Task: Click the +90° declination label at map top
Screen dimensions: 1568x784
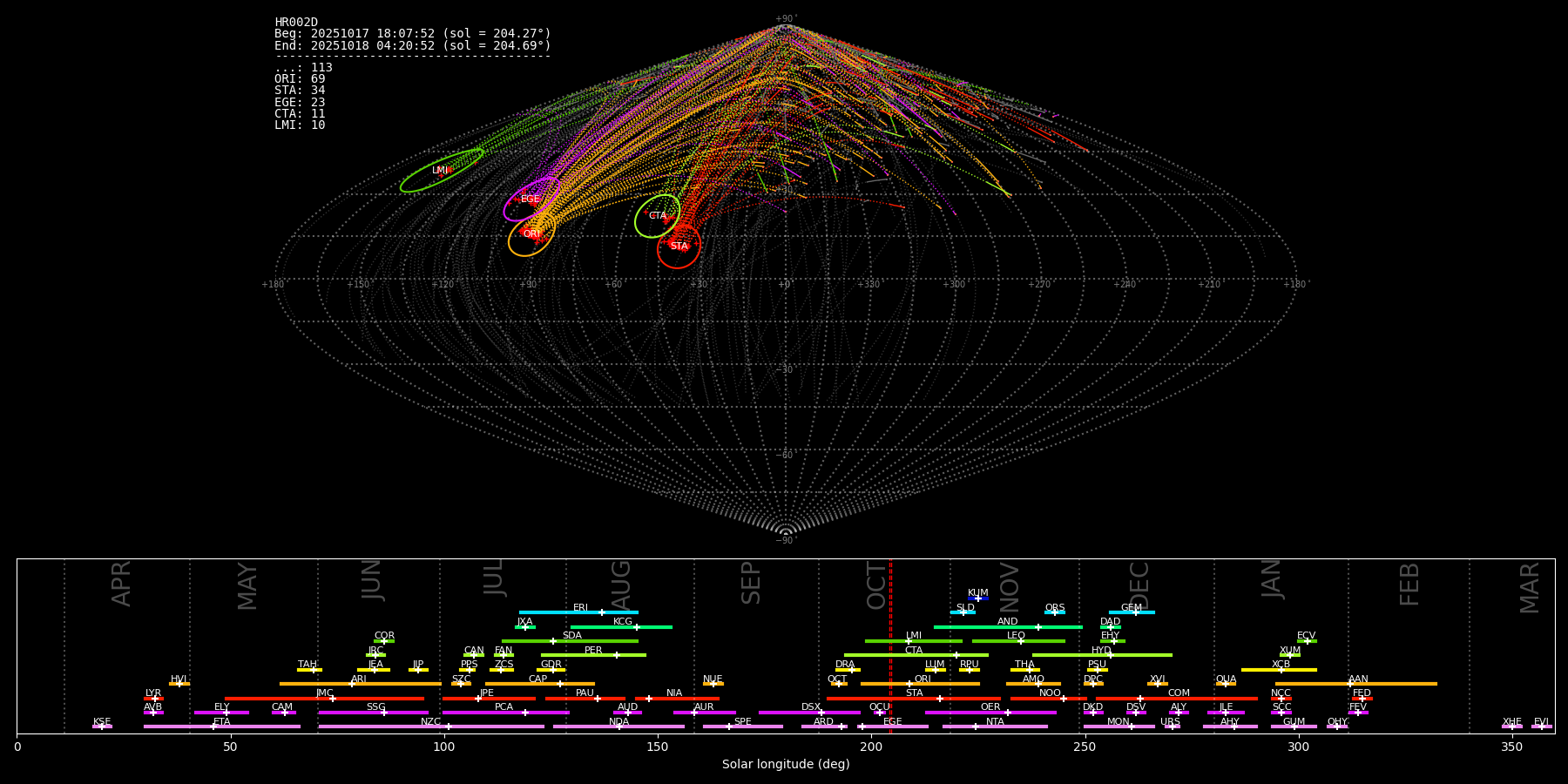Action: (786, 19)
